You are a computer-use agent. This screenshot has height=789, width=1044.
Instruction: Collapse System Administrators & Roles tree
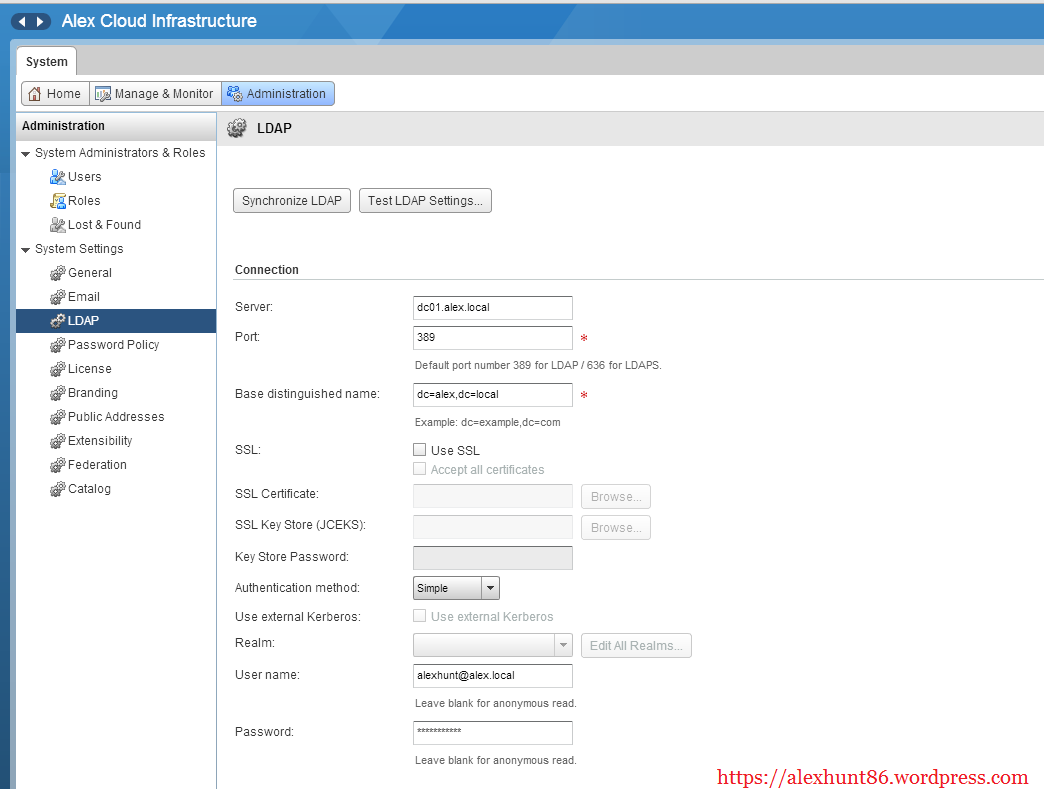click(x=26, y=153)
